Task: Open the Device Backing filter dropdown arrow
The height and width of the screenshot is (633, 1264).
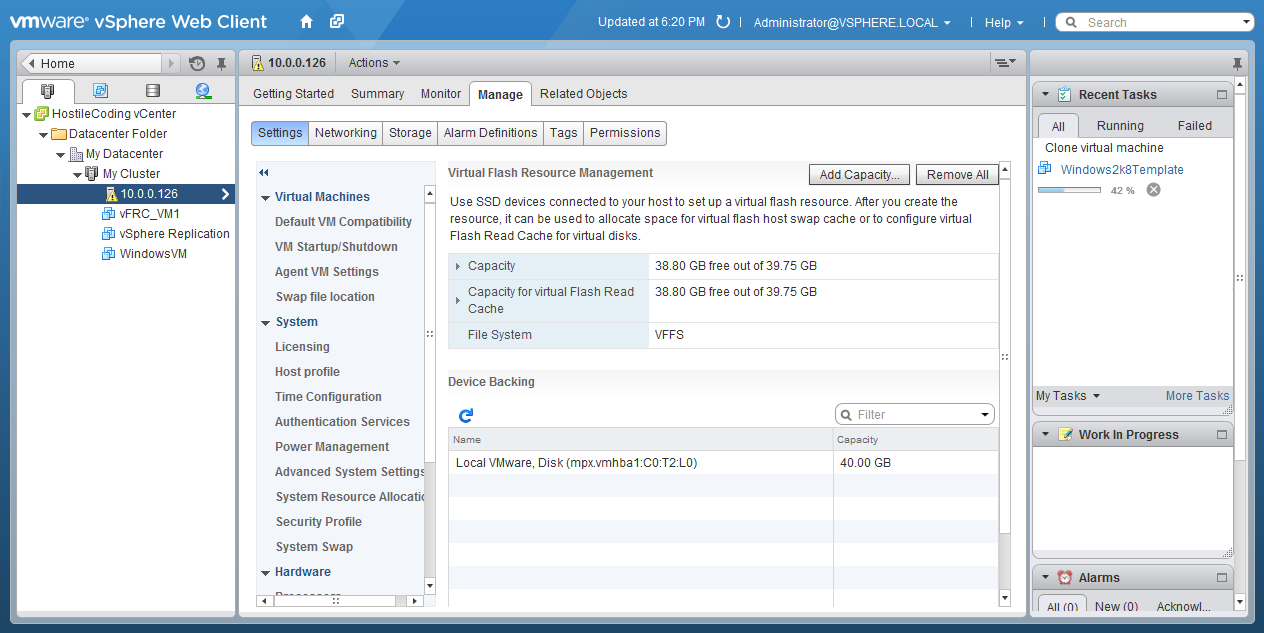Action: (x=985, y=414)
